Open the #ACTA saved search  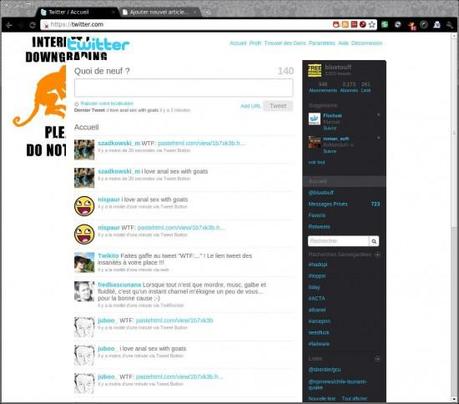click(317, 298)
